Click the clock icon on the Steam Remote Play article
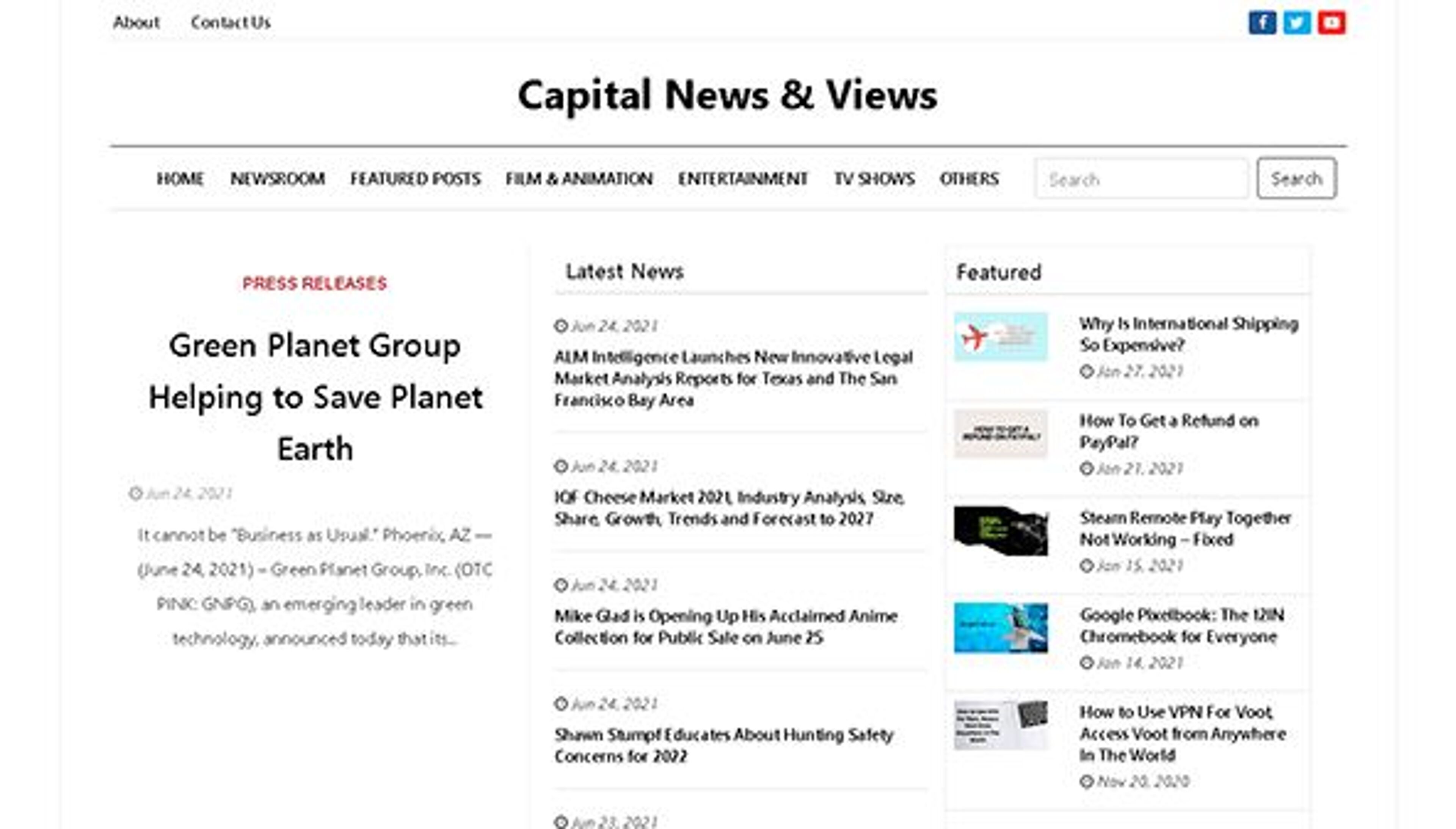Image resolution: width=1456 pixels, height=829 pixels. pos(1087,566)
